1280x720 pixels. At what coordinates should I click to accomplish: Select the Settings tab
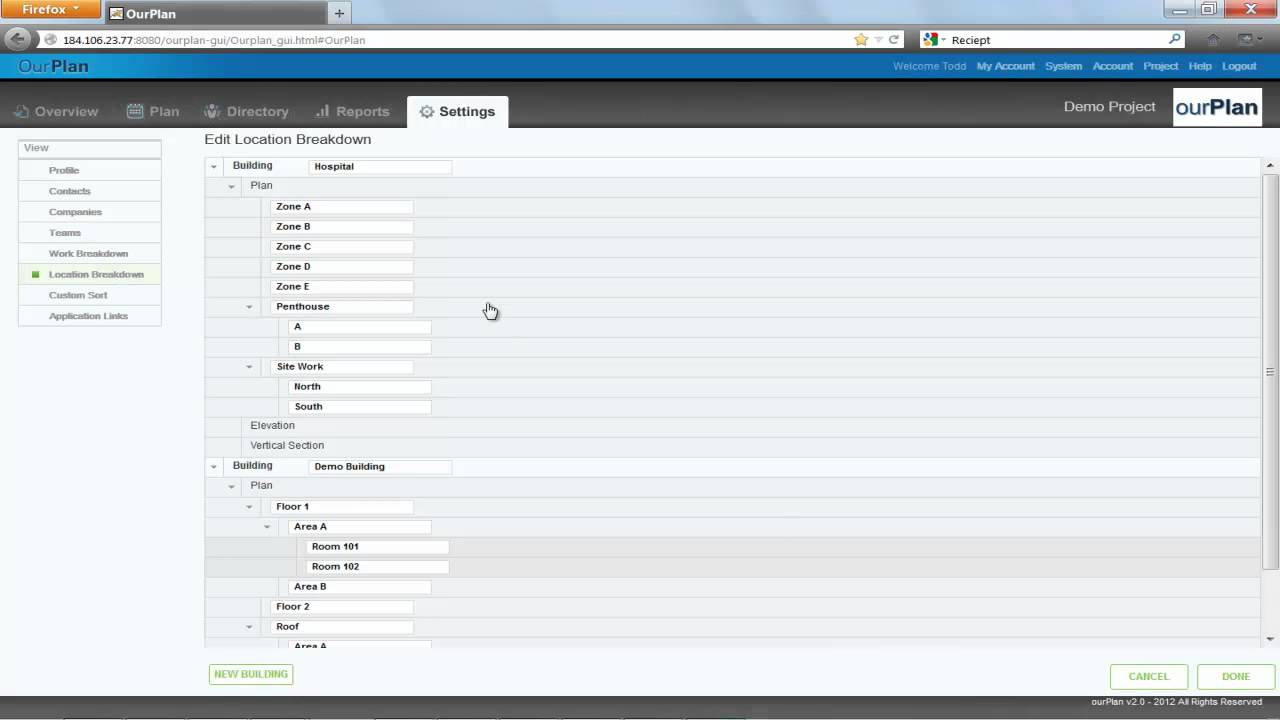point(457,112)
